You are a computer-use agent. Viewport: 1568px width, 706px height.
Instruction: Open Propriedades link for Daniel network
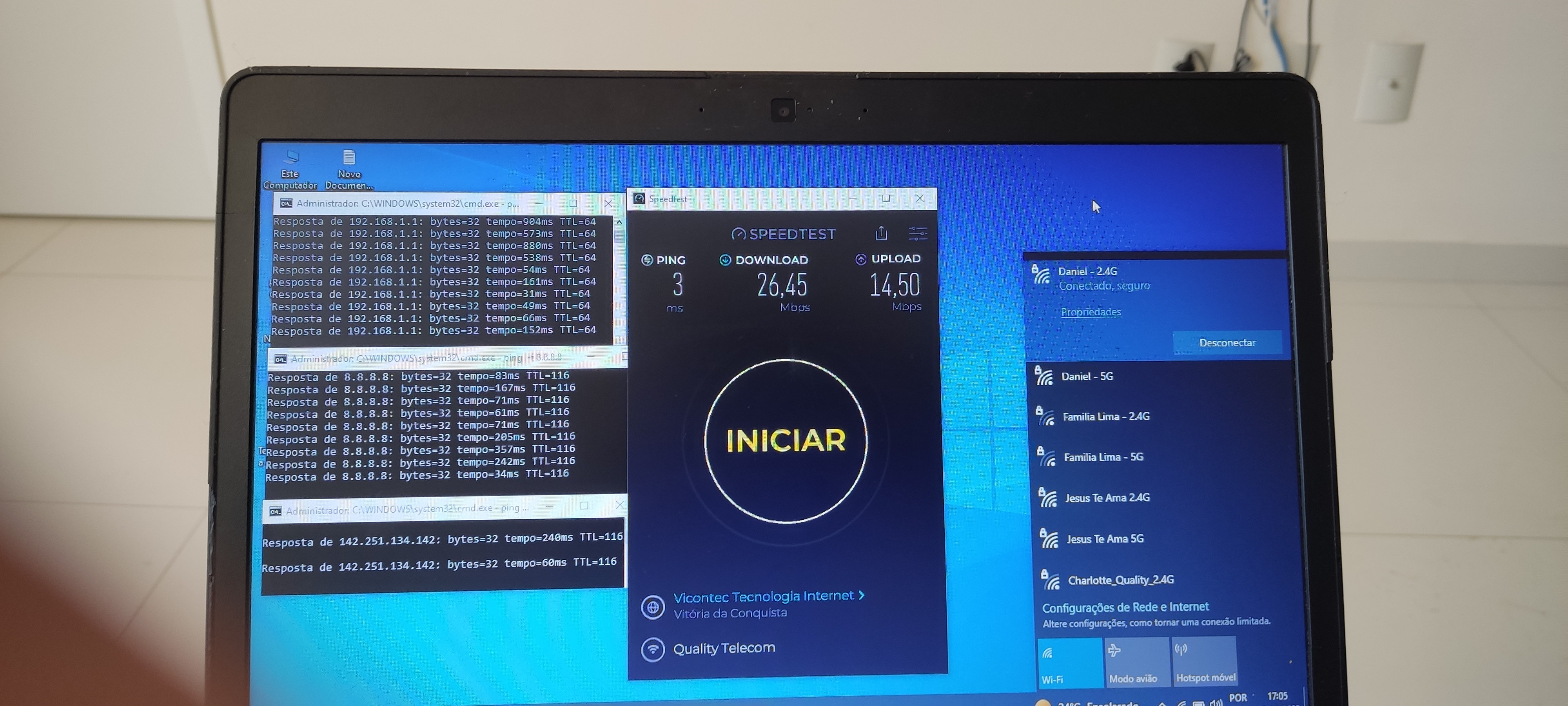coord(1091,312)
